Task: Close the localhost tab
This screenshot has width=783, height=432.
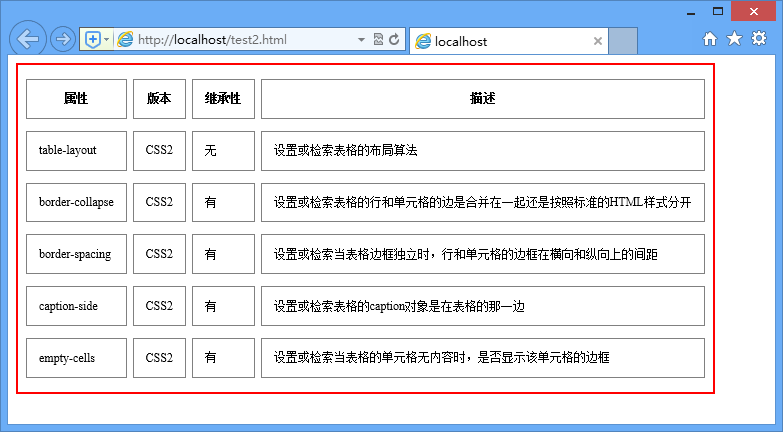Action: [598, 42]
